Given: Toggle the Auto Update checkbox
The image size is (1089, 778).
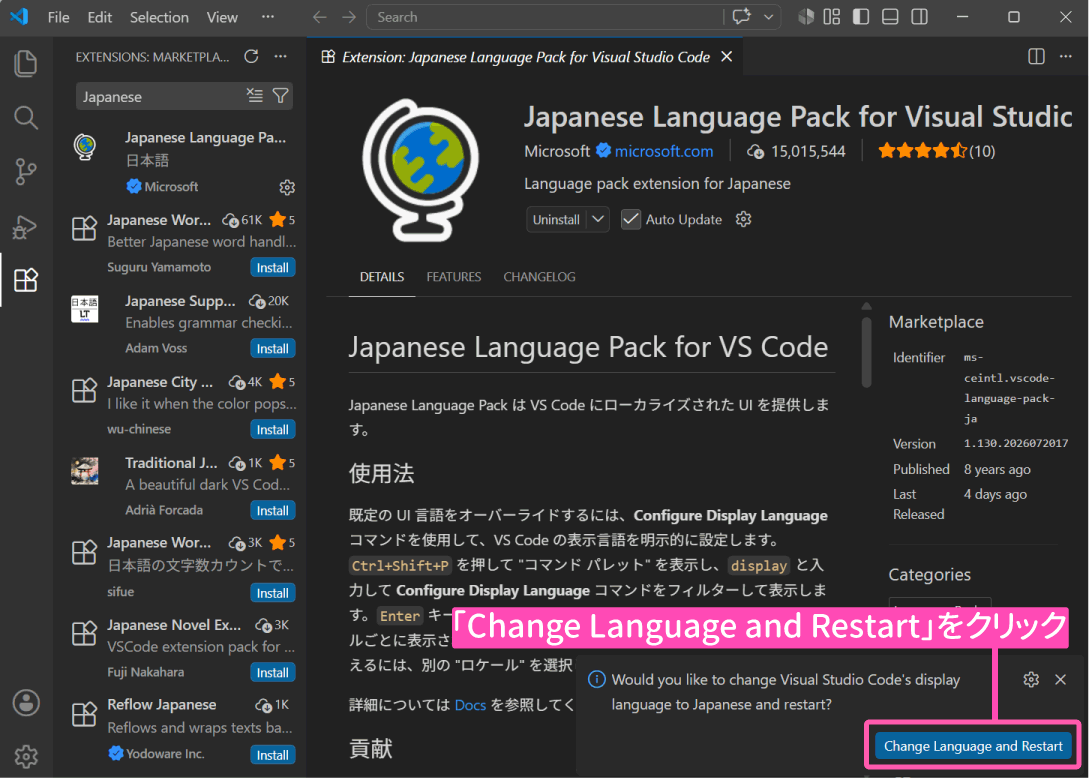Looking at the screenshot, I should pyautogui.click(x=631, y=220).
